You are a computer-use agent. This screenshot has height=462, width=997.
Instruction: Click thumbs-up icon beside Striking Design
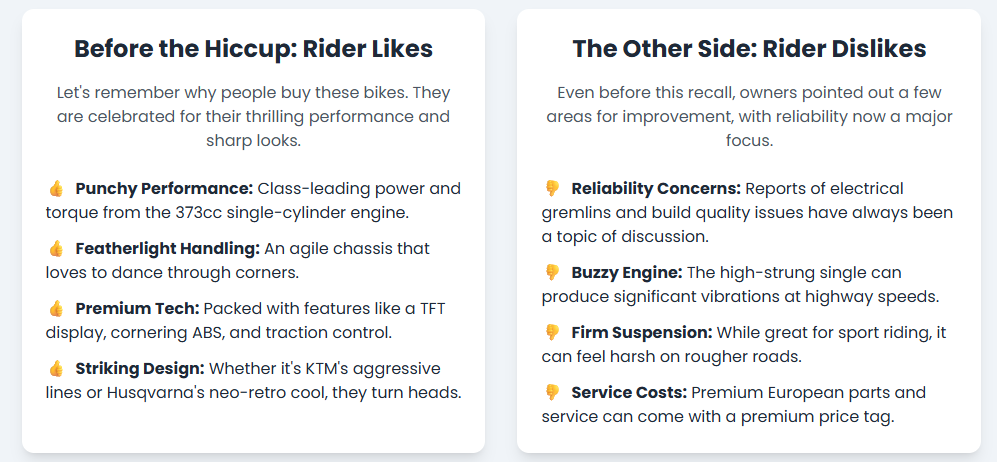pyautogui.click(x=55, y=368)
